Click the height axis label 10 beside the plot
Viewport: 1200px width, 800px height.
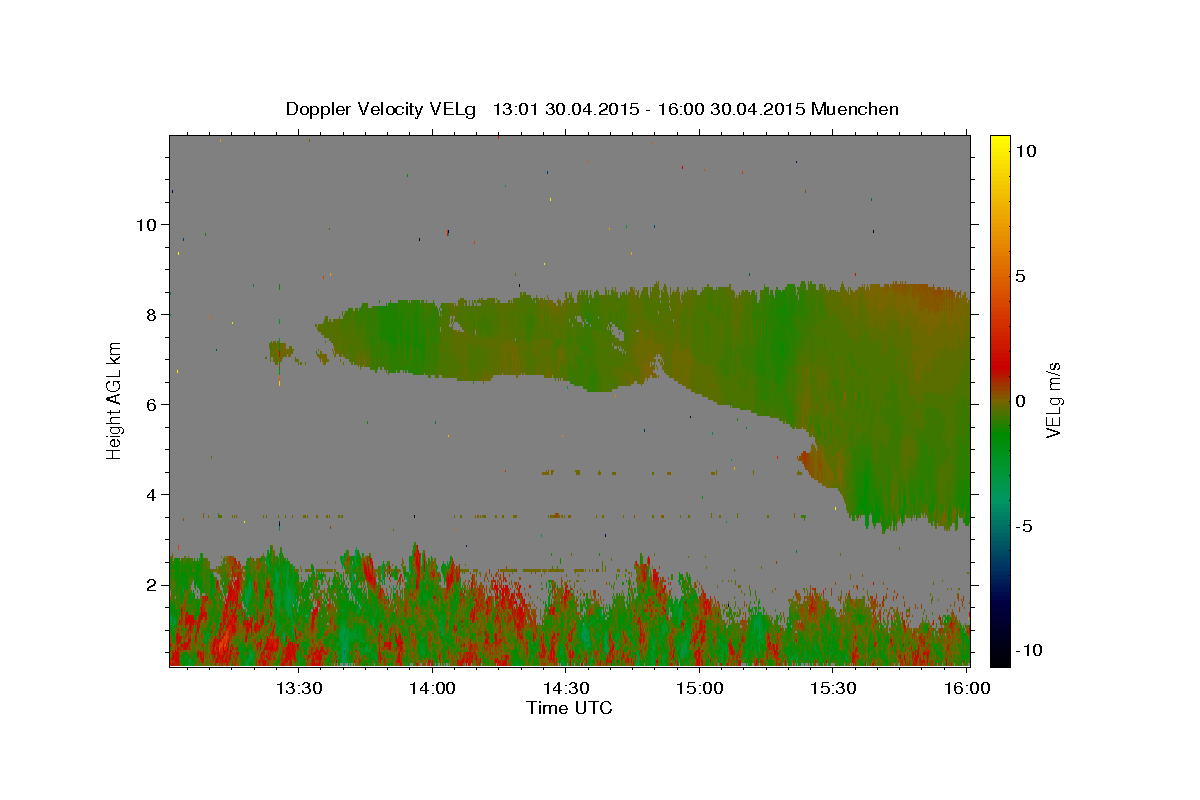[x=148, y=224]
